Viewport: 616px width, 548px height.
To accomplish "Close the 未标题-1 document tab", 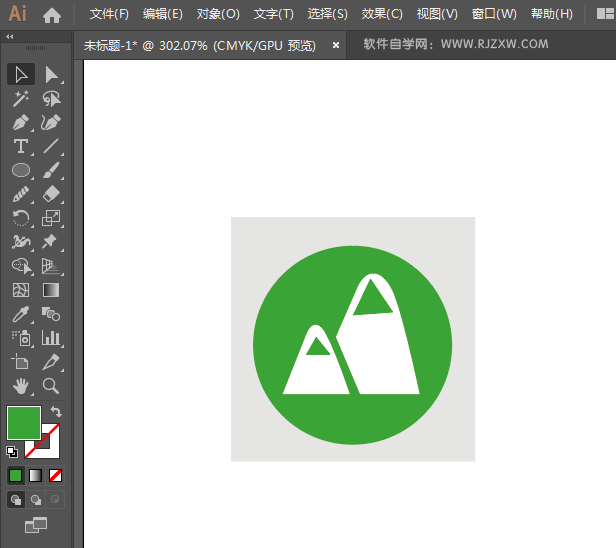I will (336, 45).
